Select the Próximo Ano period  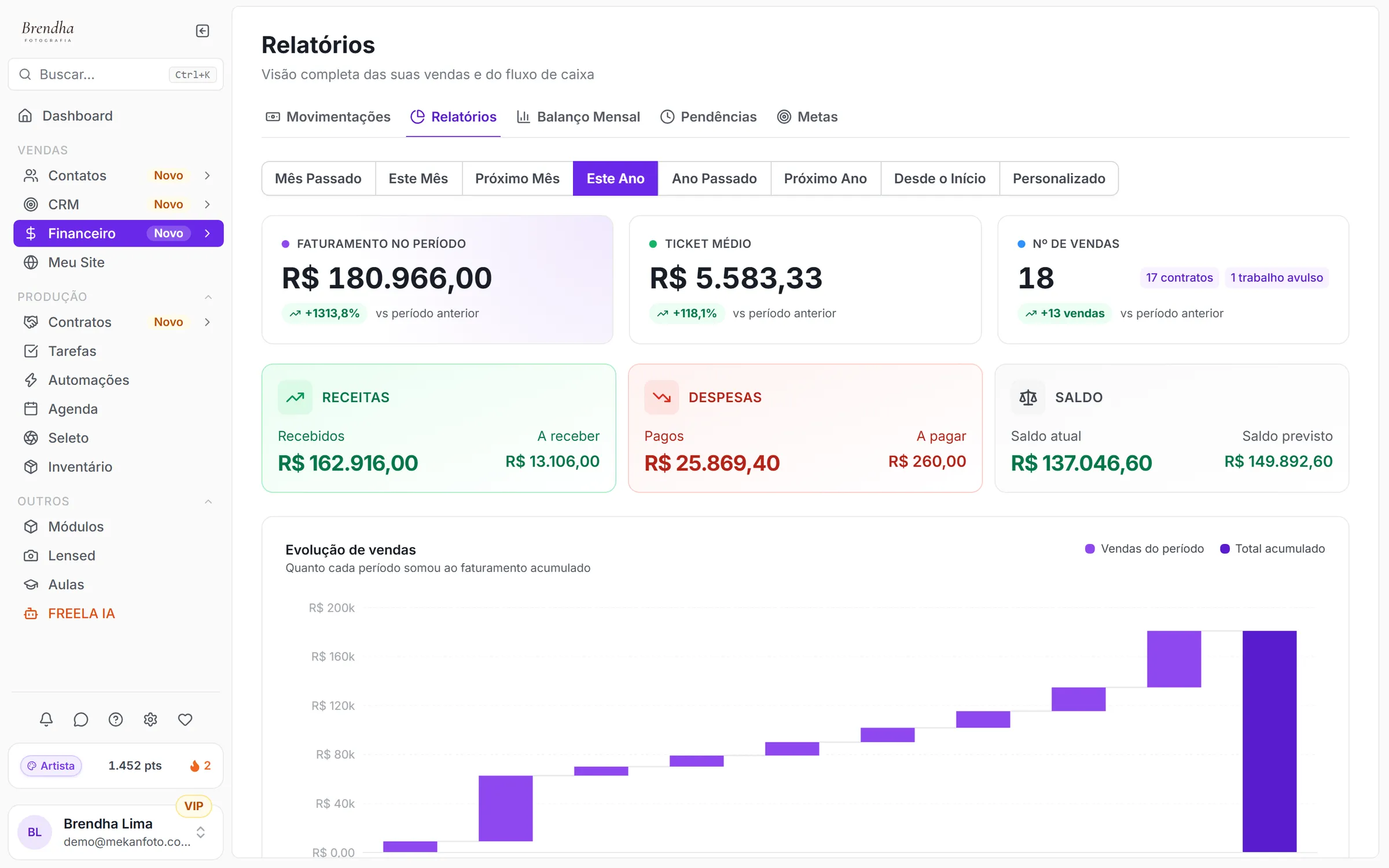(x=825, y=178)
